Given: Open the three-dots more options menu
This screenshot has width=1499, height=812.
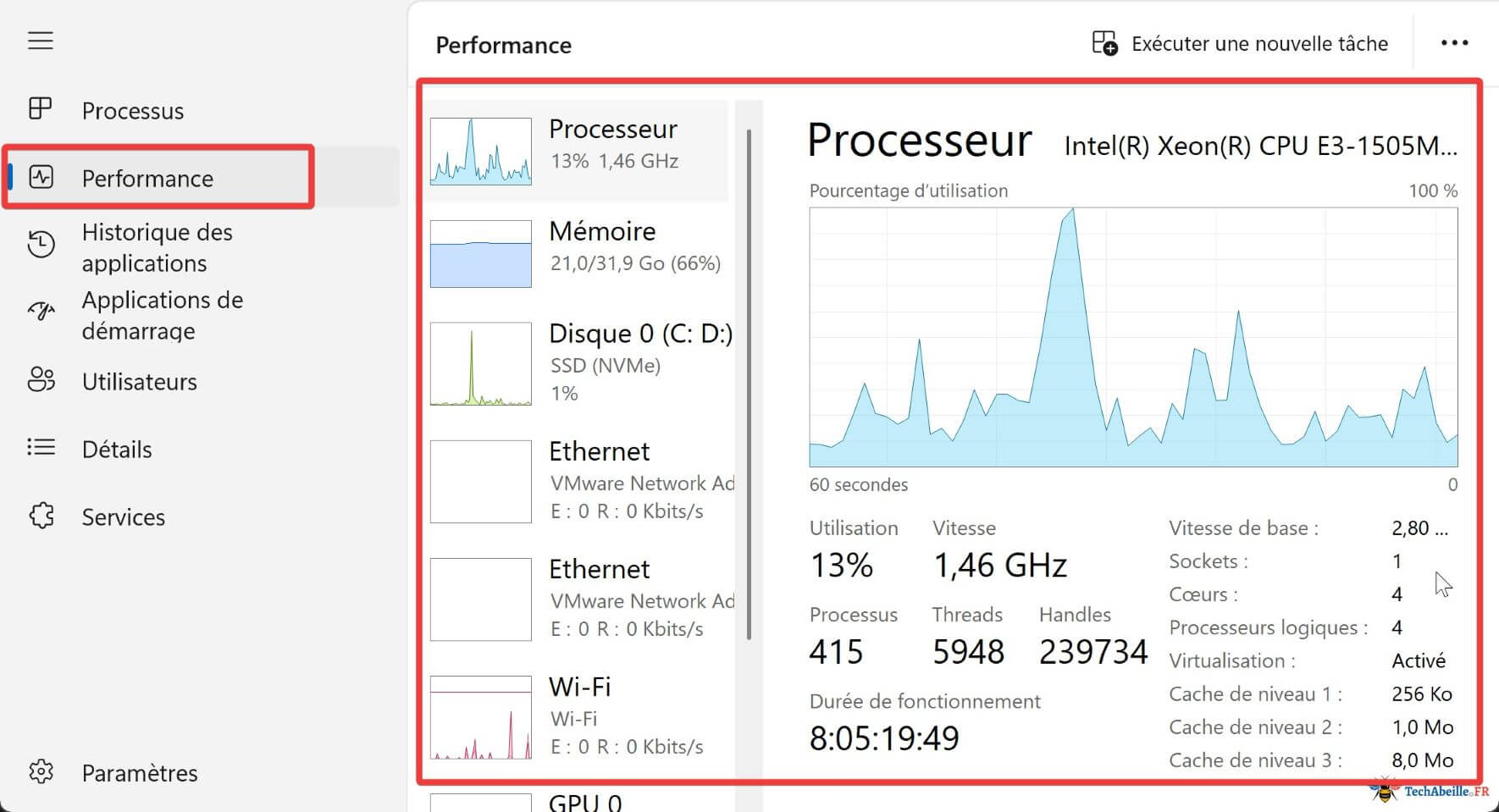Looking at the screenshot, I should 1454,43.
